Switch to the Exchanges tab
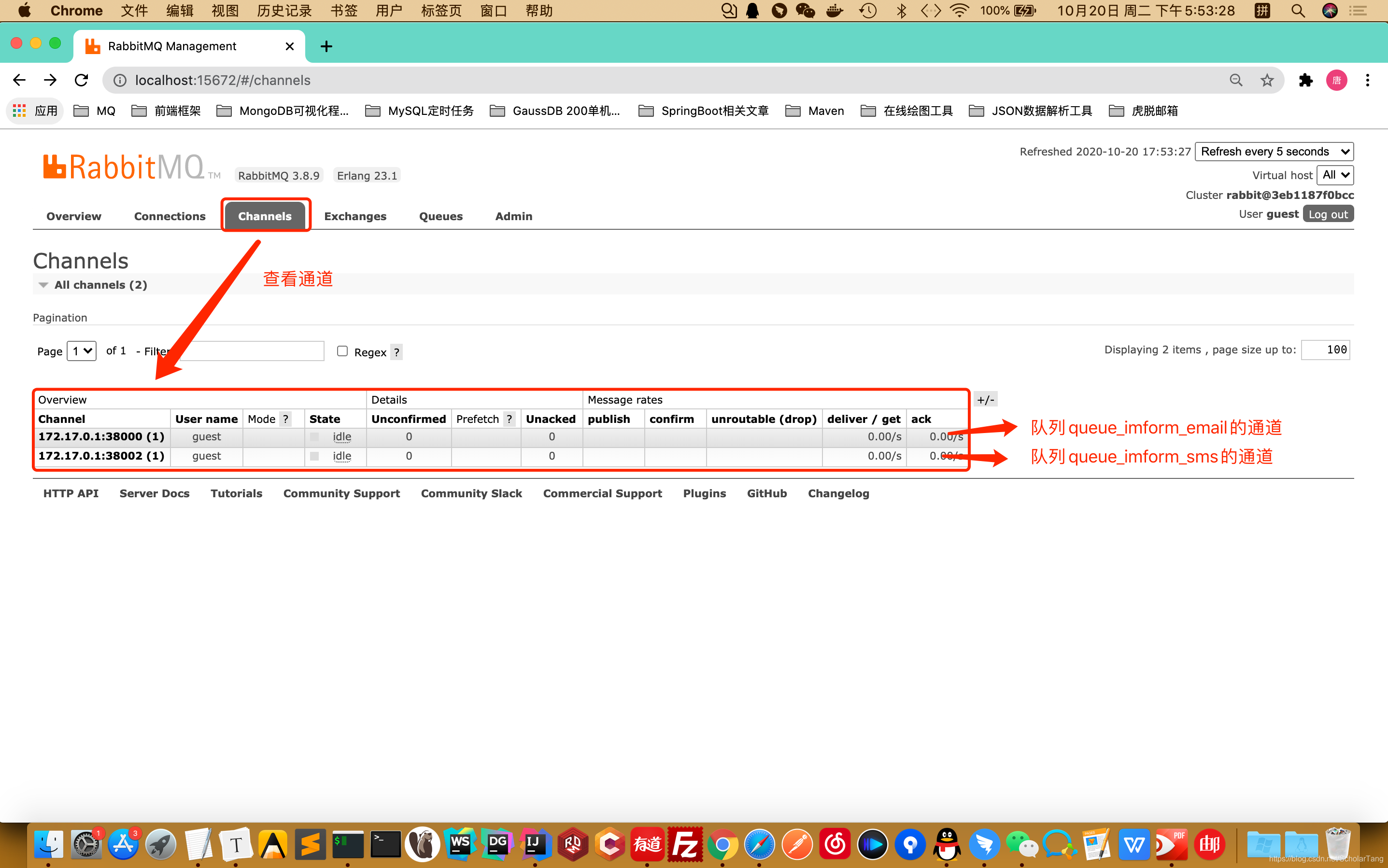The height and width of the screenshot is (868, 1388). coord(355,216)
